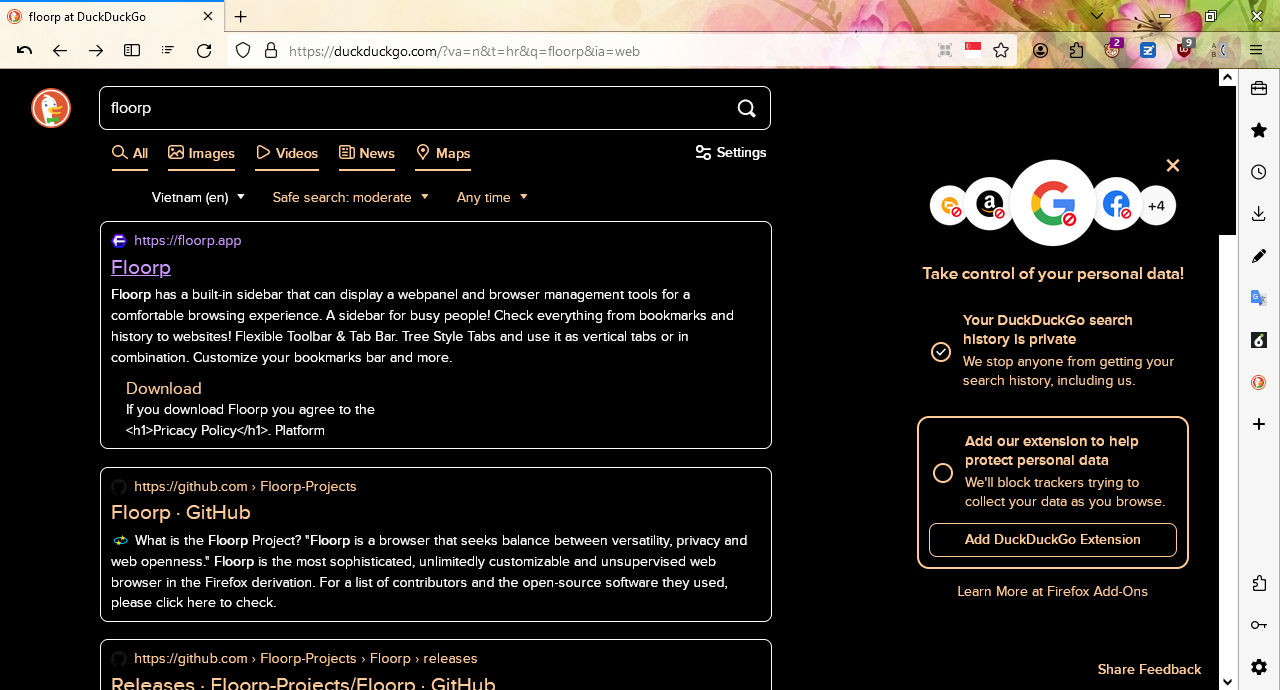Click the red-white flag icon in address bar

point(973,50)
